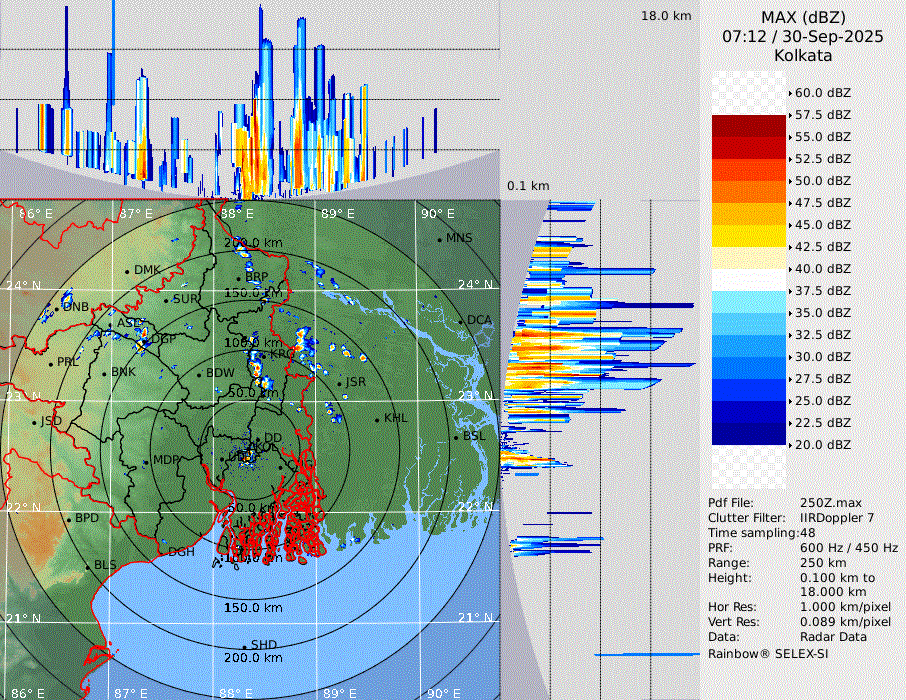
Task: Select the navy 20.0 dBZ legend swatch
Action: [749, 433]
